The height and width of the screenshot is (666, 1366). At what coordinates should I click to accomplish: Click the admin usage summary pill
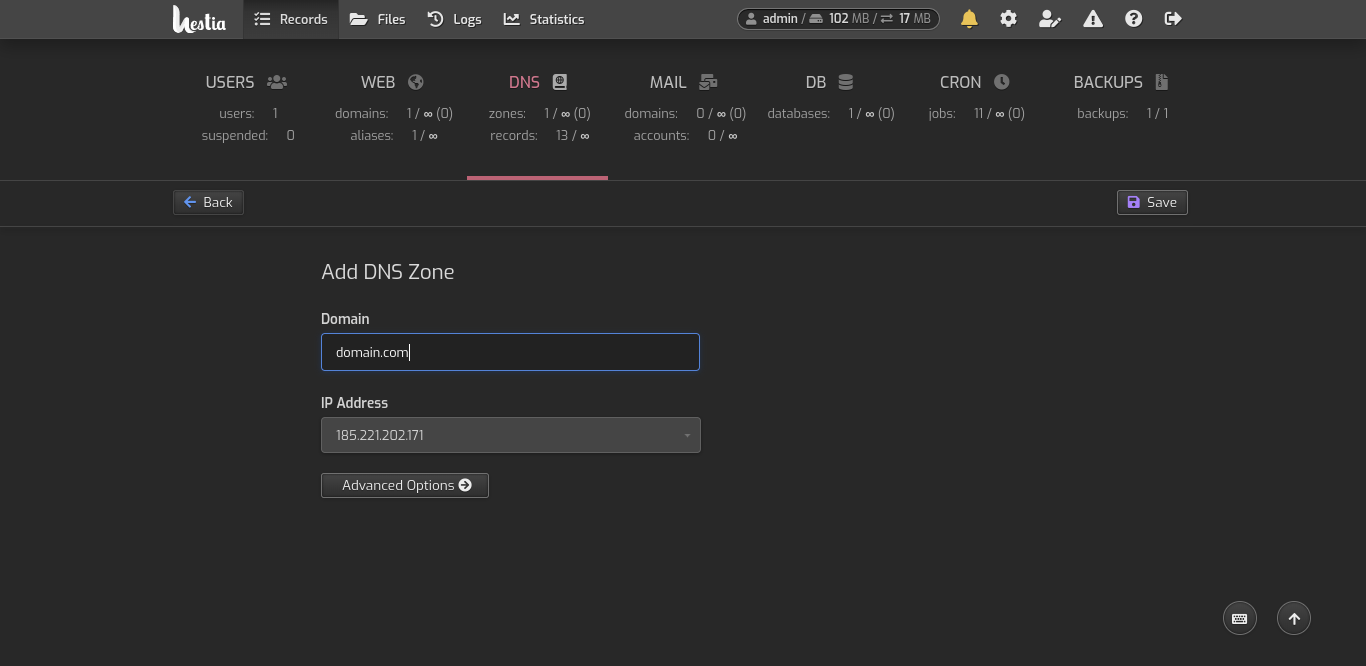[838, 19]
